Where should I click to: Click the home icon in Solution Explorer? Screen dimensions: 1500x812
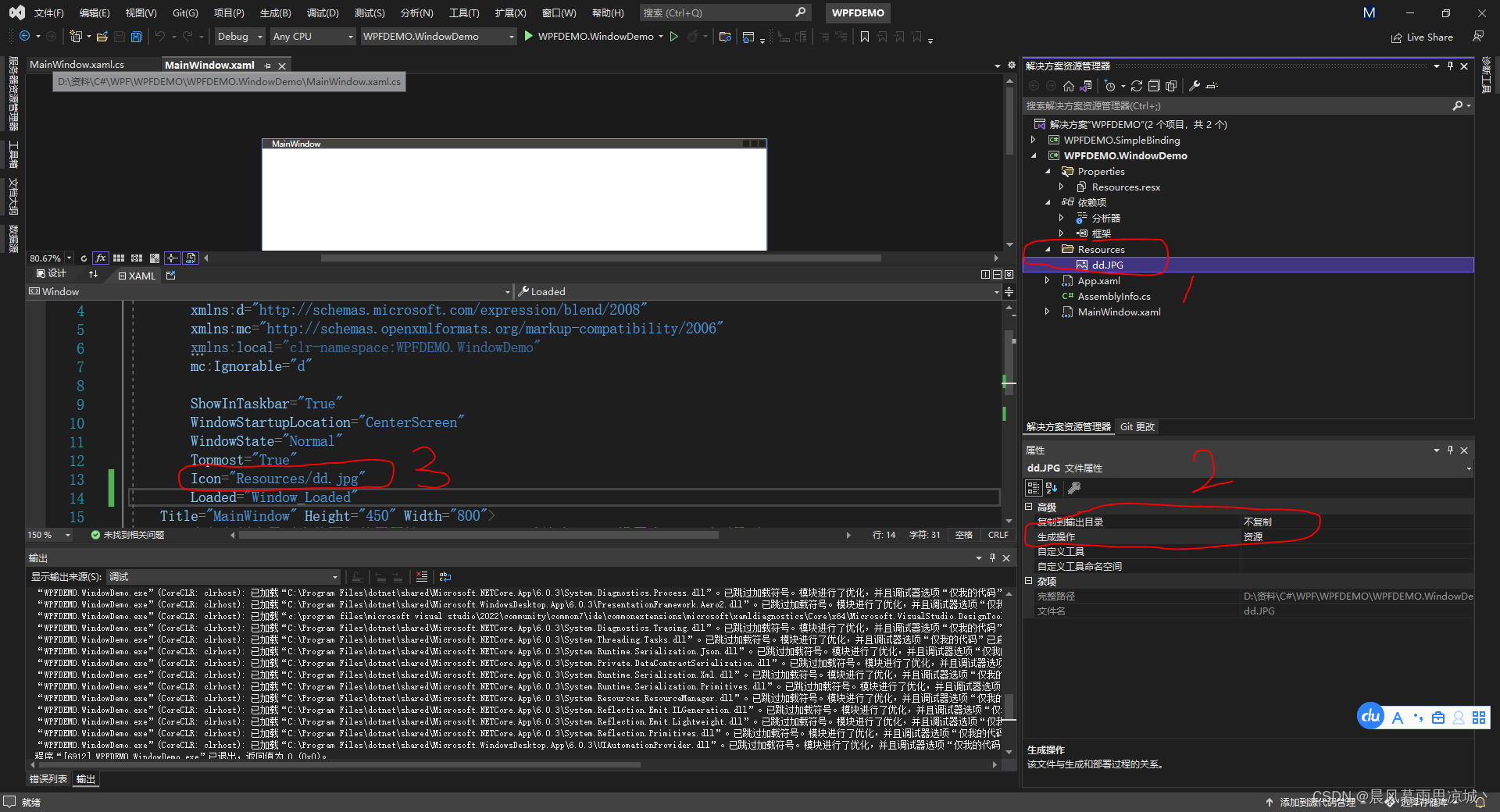(1069, 86)
